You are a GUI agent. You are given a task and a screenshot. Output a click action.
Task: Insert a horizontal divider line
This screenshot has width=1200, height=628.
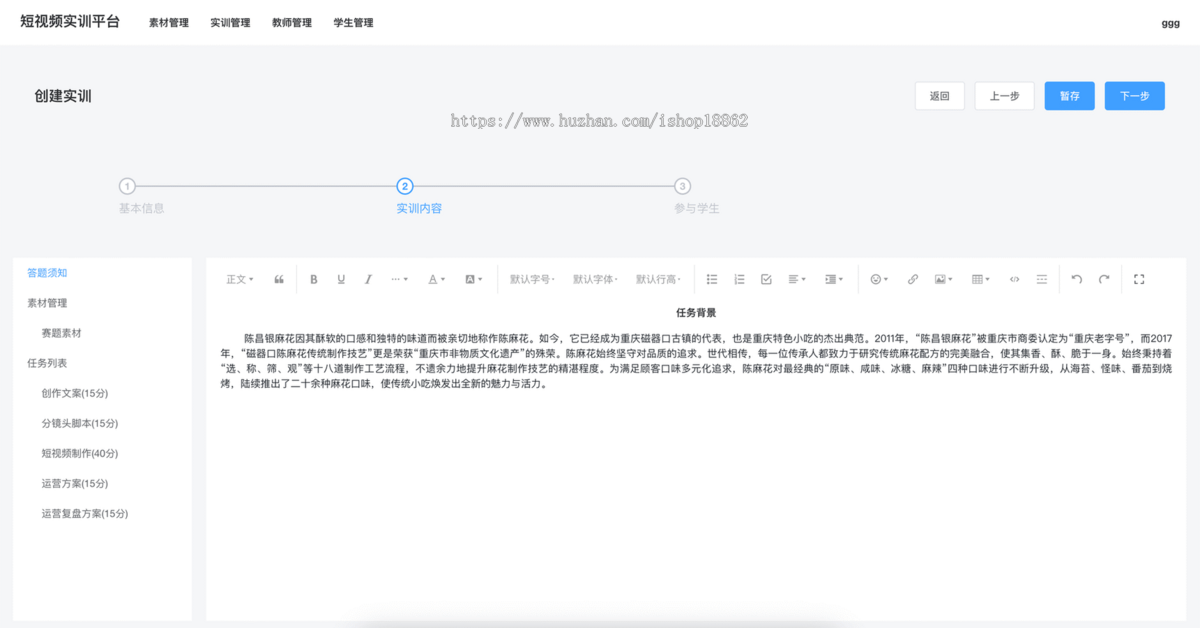[1041, 279]
